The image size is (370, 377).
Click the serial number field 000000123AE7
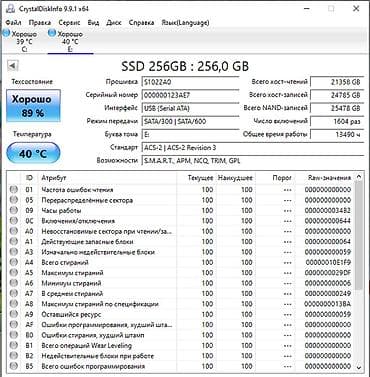pyautogui.click(x=191, y=95)
